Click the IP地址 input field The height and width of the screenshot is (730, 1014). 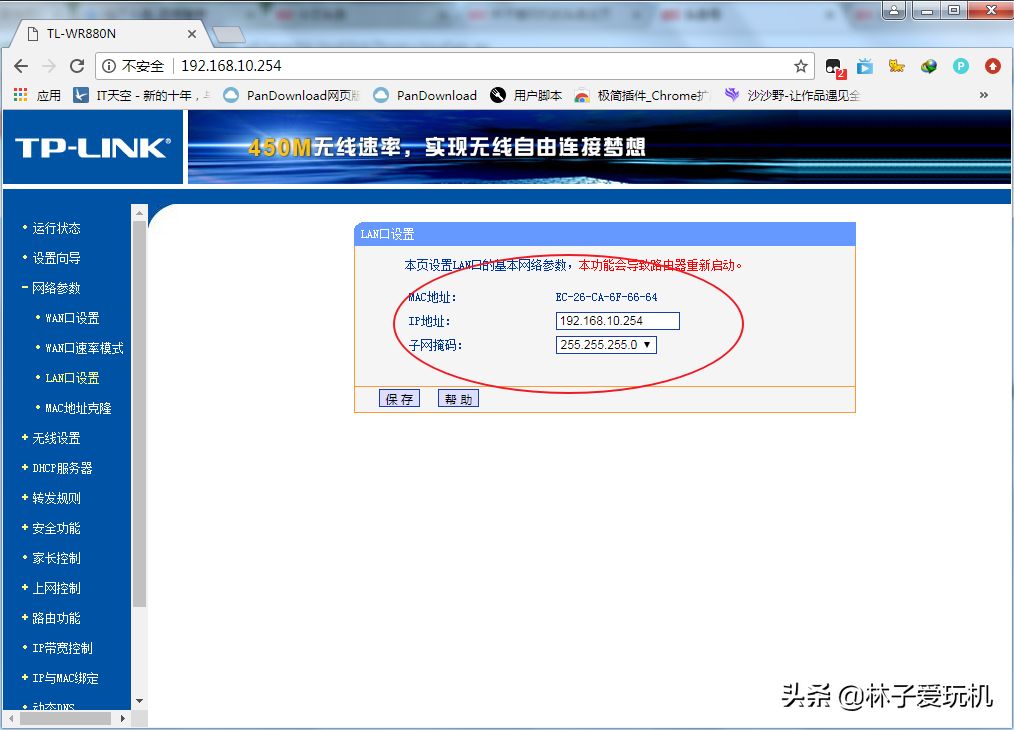pos(617,321)
